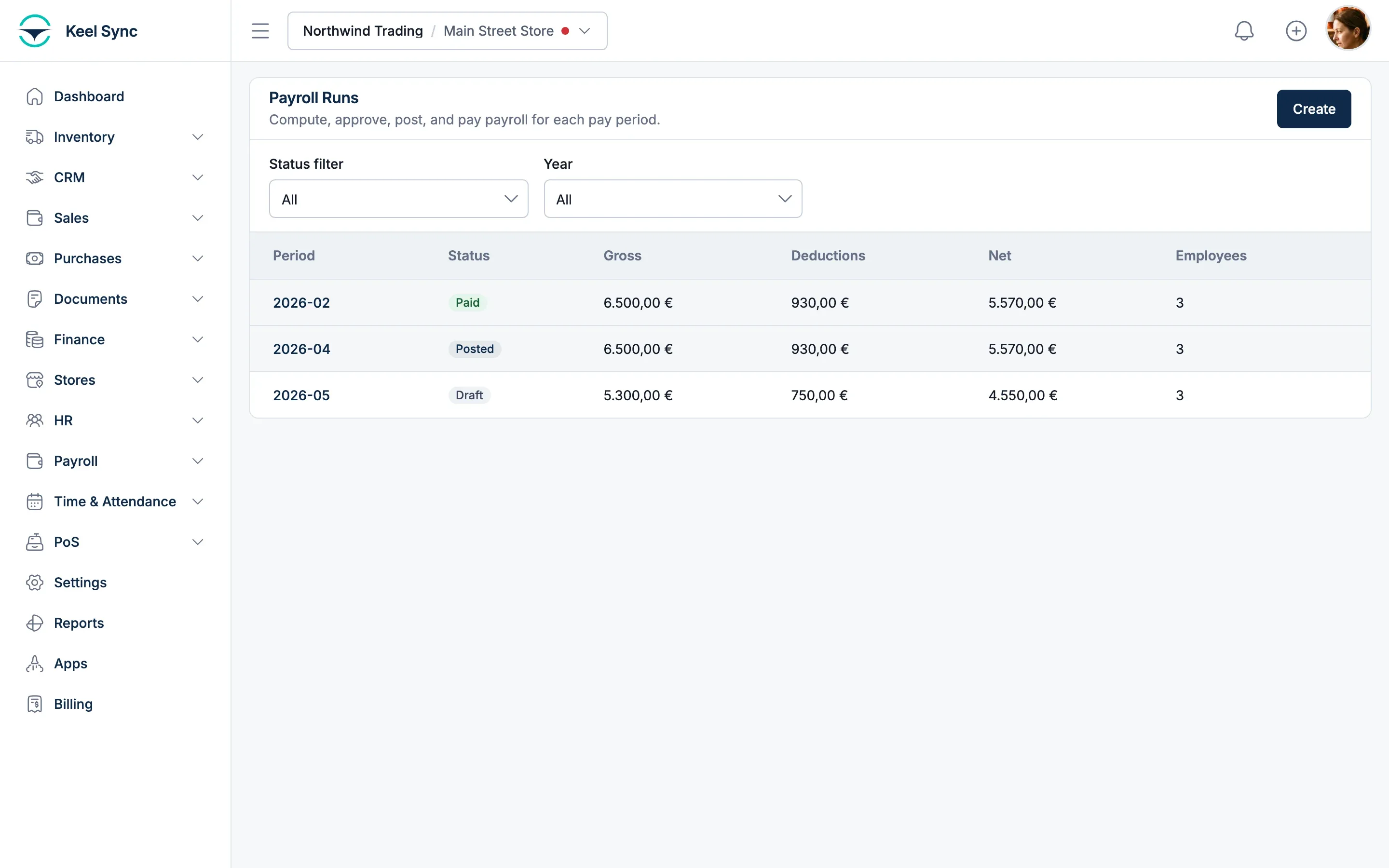Viewport: 1389px width, 868px height.
Task: Click the Posted status badge
Action: point(475,349)
